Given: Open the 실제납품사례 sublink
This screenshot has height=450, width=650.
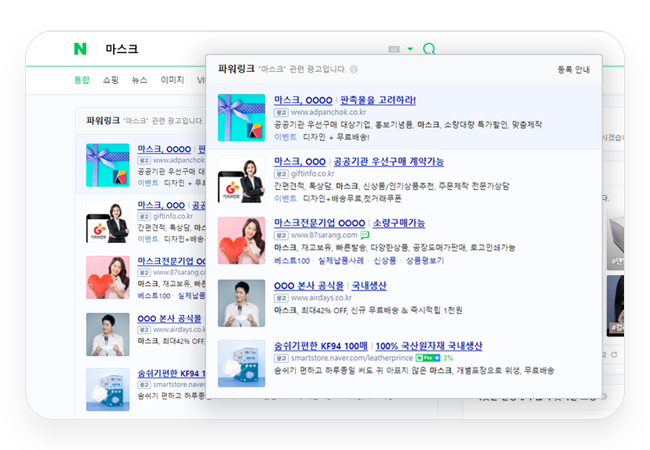Looking at the screenshot, I should tap(341, 261).
